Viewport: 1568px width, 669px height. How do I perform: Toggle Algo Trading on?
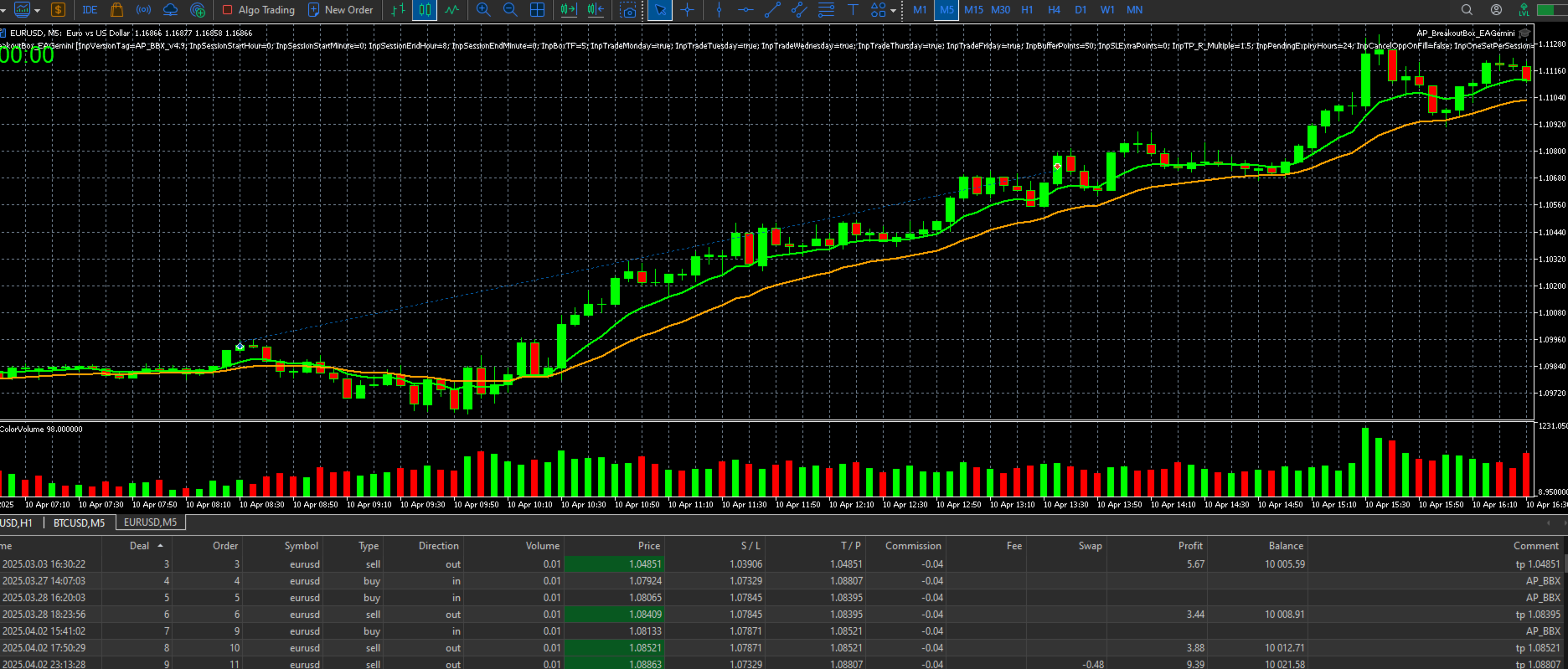coord(259,10)
